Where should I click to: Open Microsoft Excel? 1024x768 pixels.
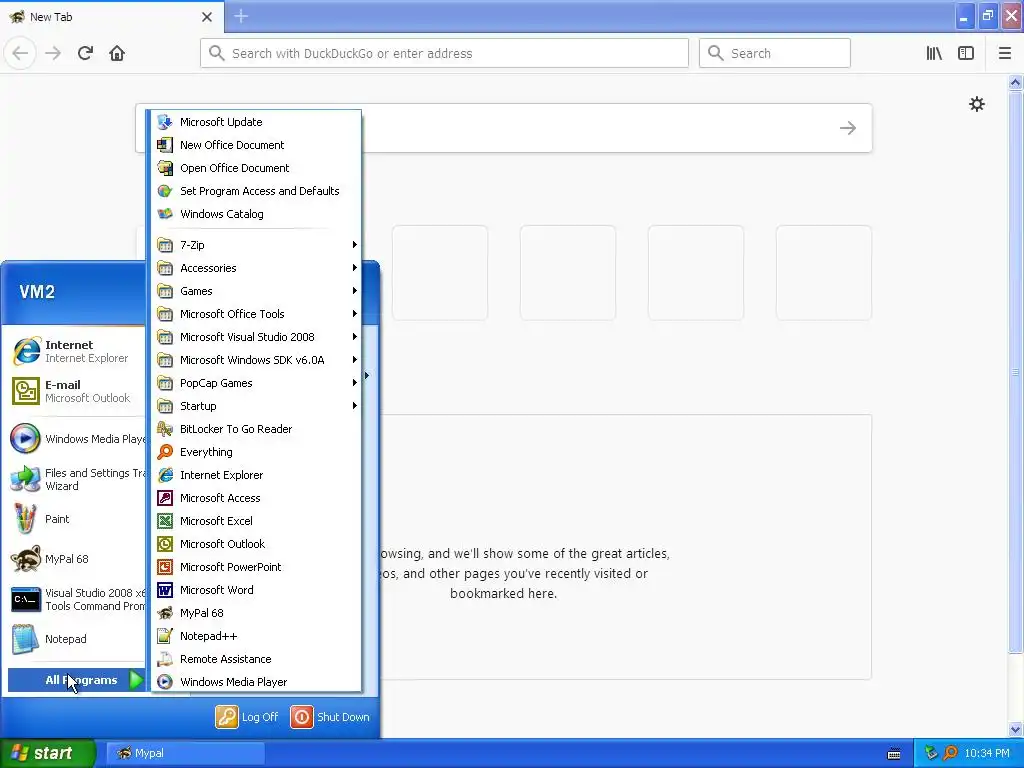click(256, 520)
